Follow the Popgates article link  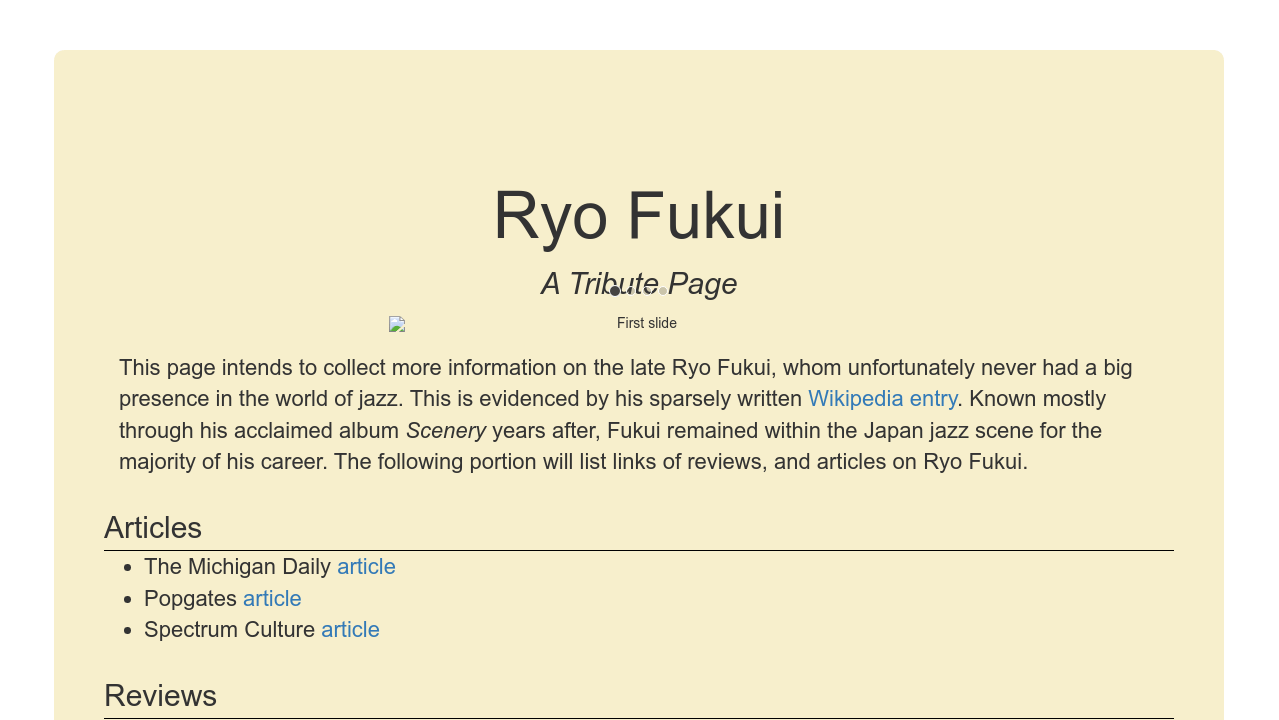[272, 599]
